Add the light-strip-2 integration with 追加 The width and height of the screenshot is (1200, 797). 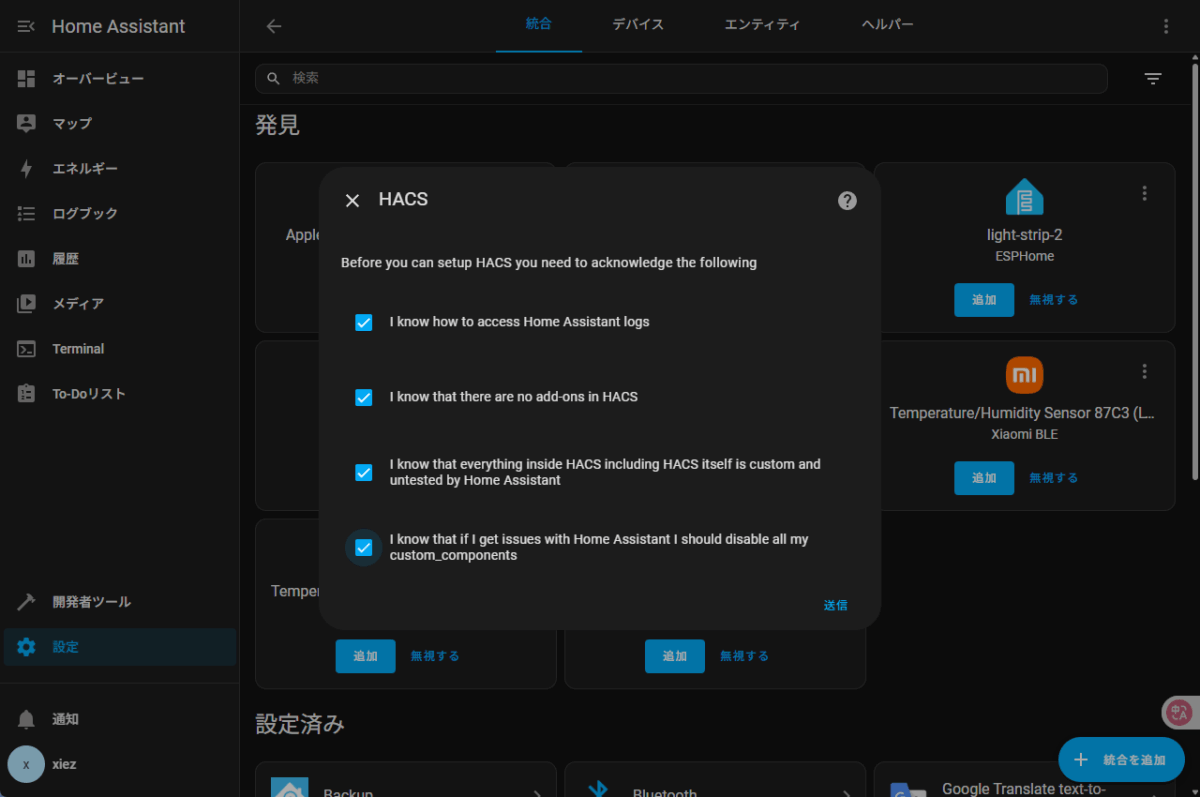pyautogui.click(x=984, y=299)
